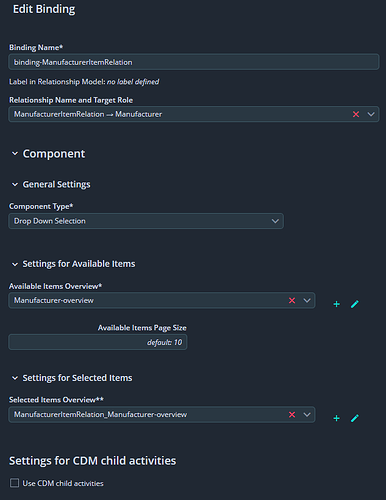This screenshot has height=500, width=386.
Task: Open the Available Items Overview dropdown arrow
Action: (307, 300)
